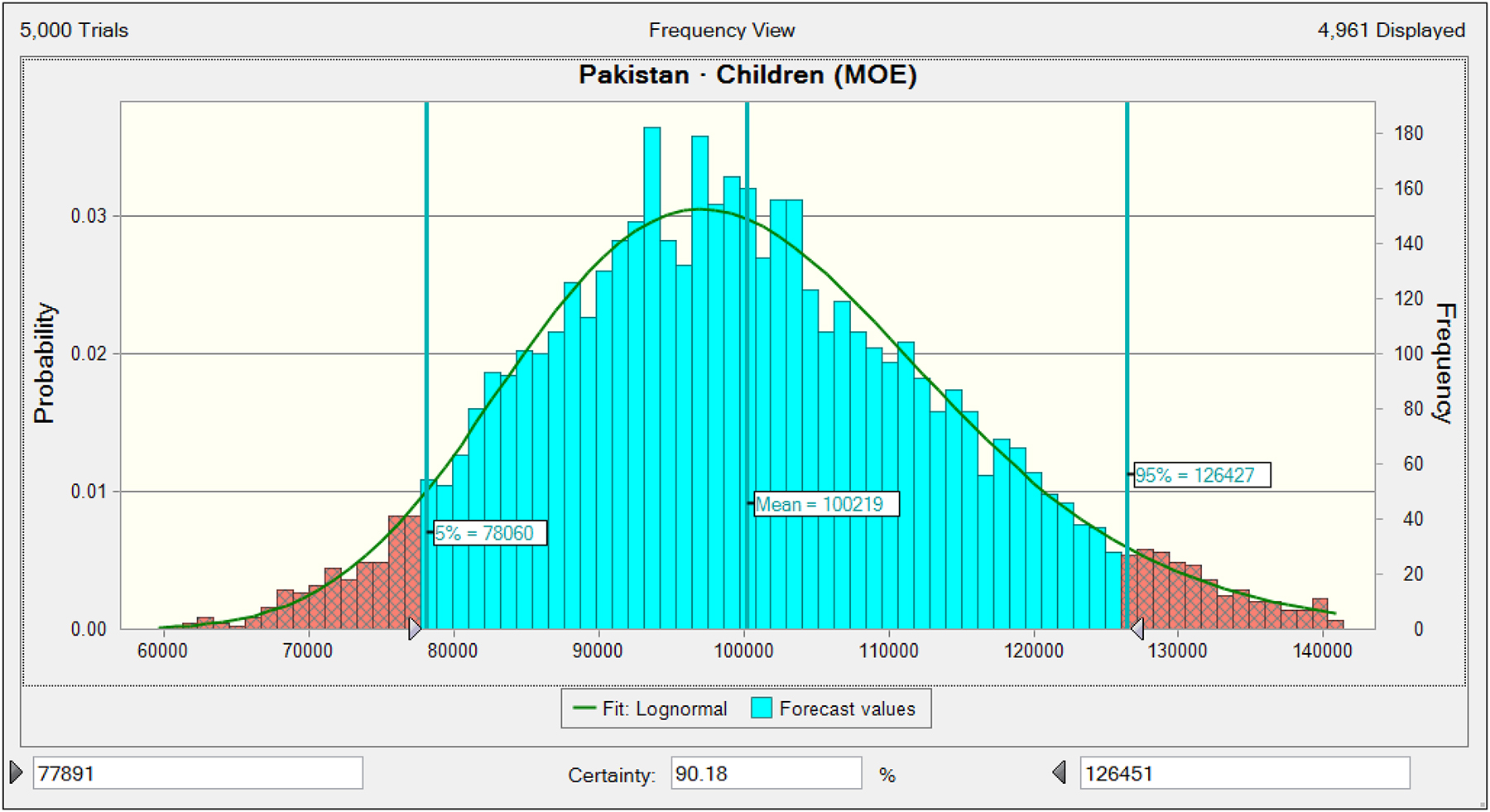Click the cyan Forecast values legend swatch
This screenshot has height=812, width=1490.
click(x=762, y=709)
